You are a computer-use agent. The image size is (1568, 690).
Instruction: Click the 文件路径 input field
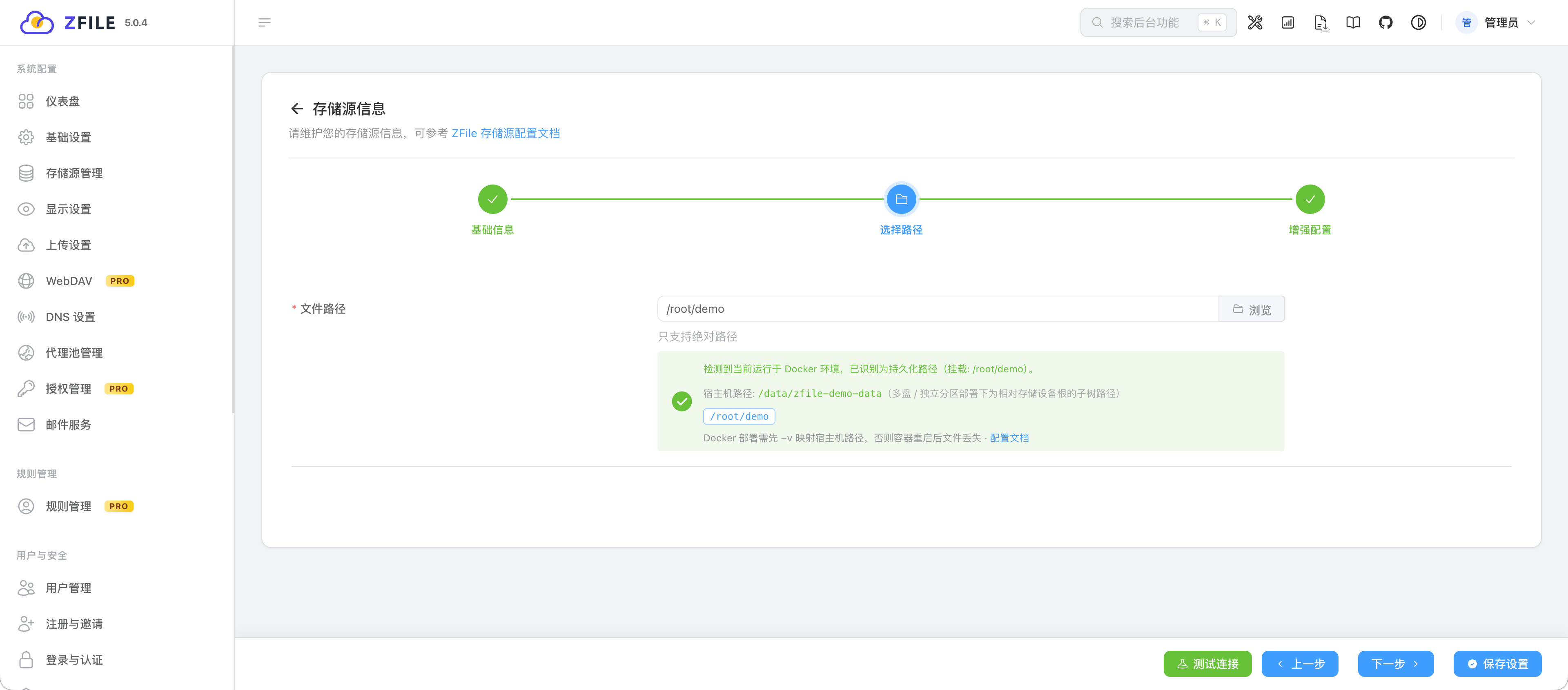tap(938, 309)
